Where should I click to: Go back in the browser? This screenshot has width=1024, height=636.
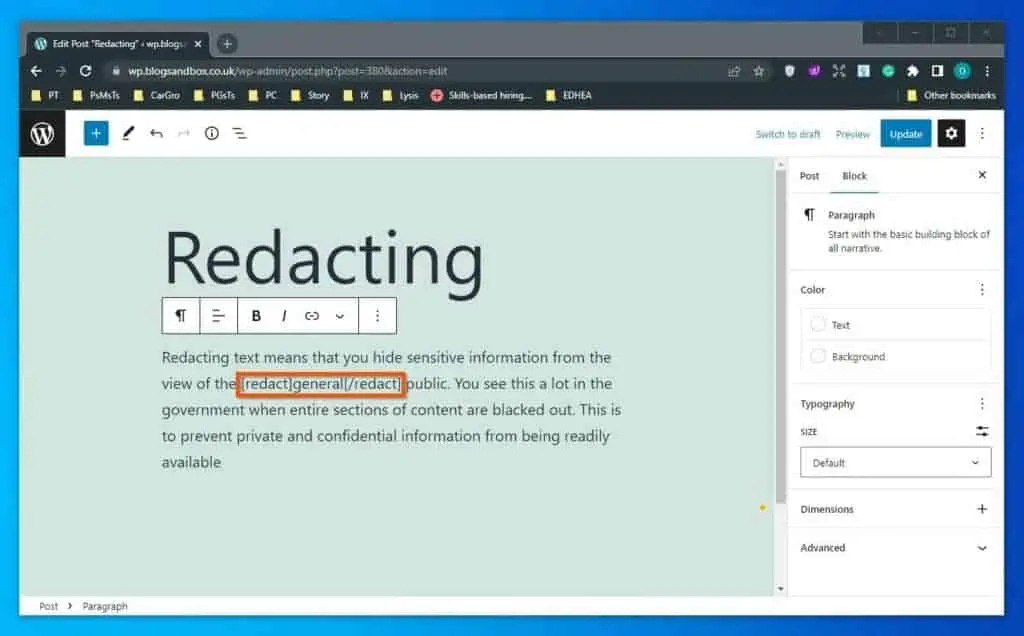point(36,71)
